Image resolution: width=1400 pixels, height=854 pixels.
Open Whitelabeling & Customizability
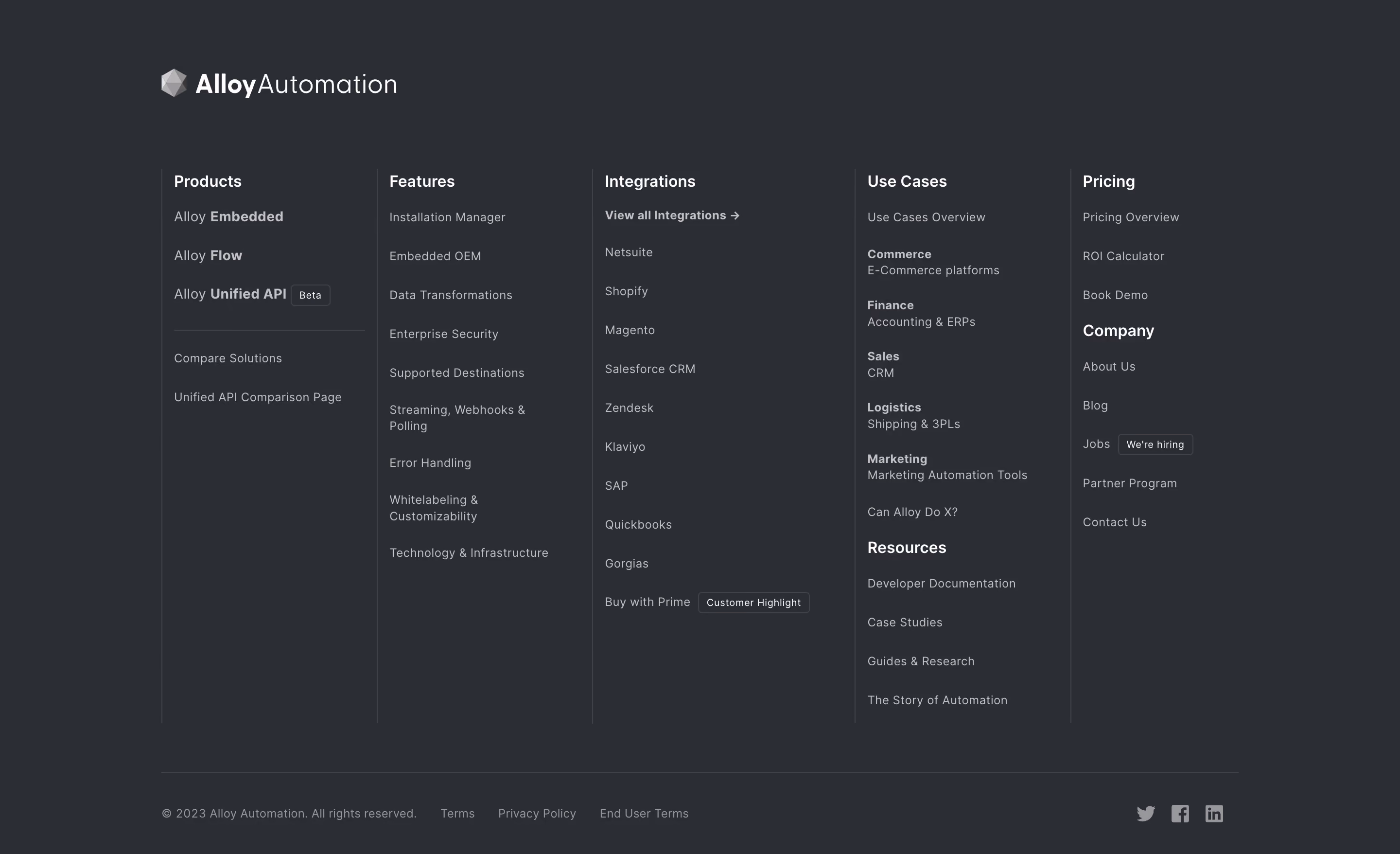[x=434, y=508]
